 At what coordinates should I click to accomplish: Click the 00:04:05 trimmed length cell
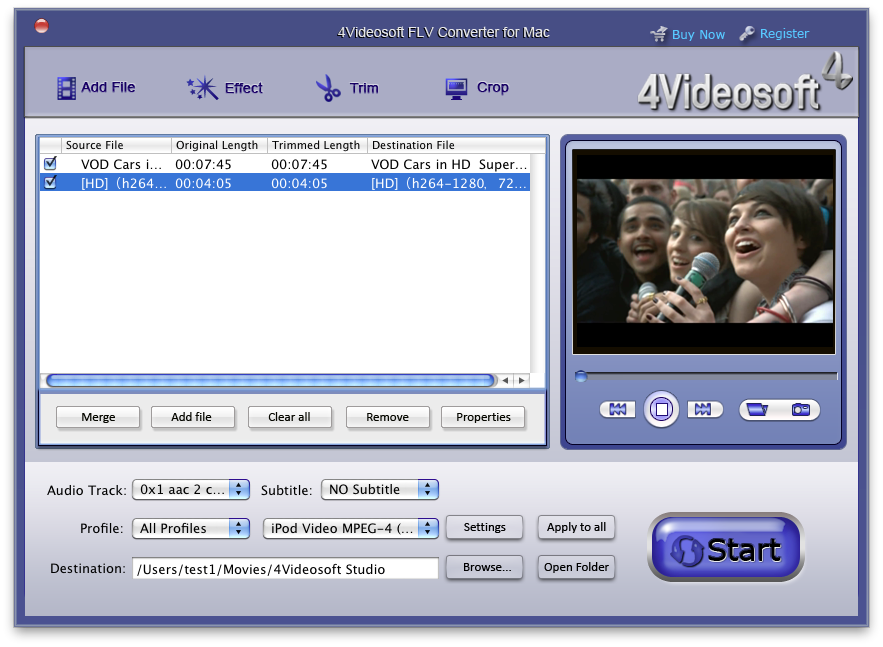click(299, 184)
